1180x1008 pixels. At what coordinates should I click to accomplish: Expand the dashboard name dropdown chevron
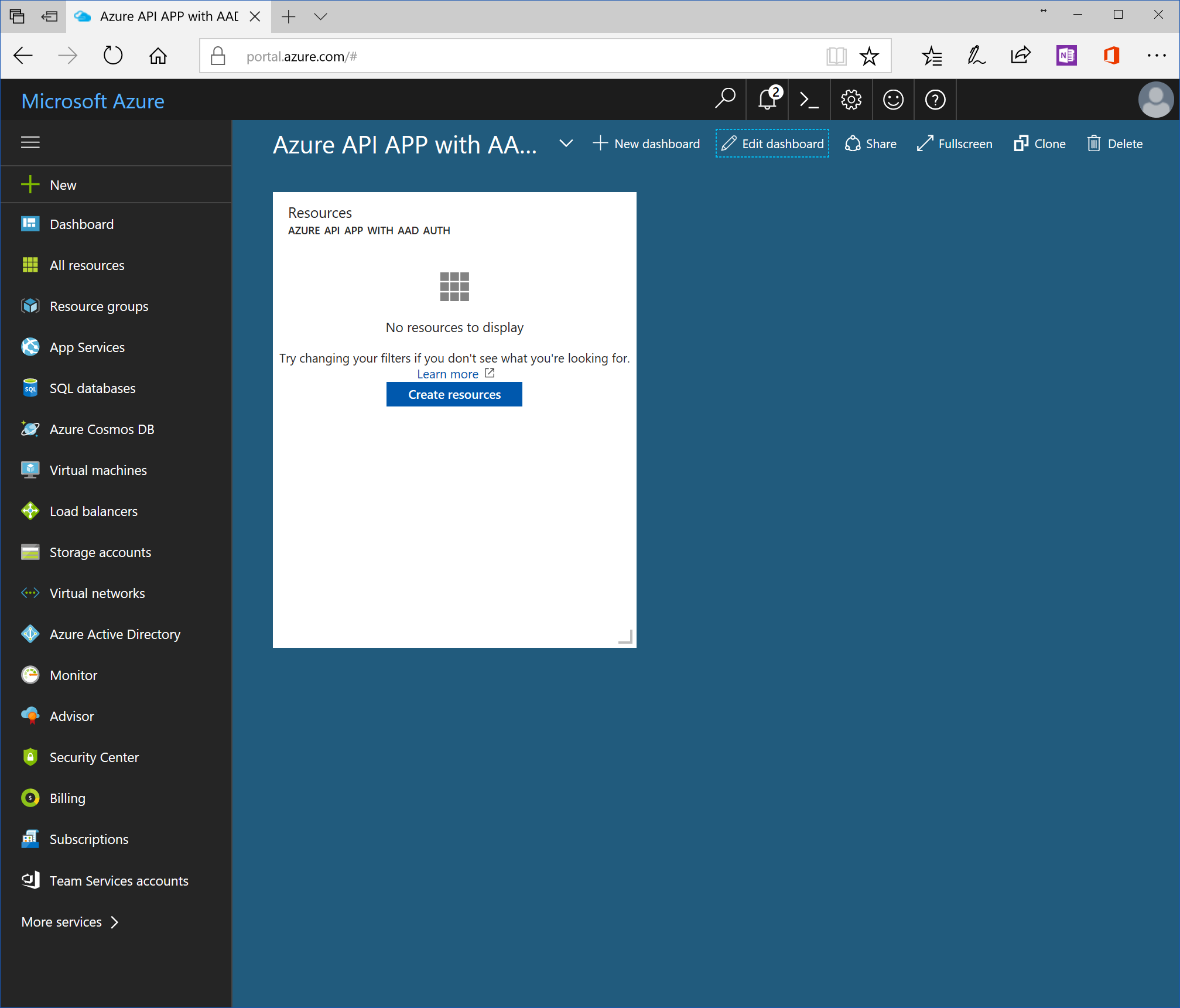(x=566, y=143)
